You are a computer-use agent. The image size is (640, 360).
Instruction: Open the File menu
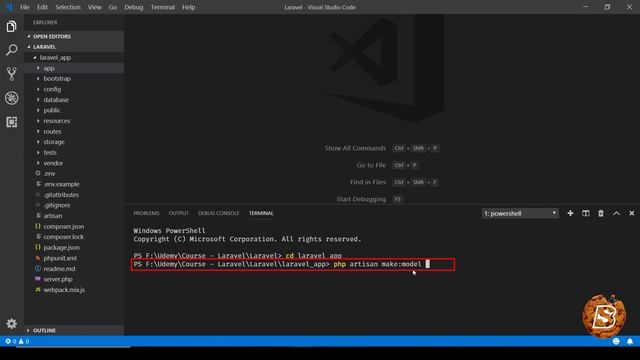pyautogui.click(x=24, y=7)
